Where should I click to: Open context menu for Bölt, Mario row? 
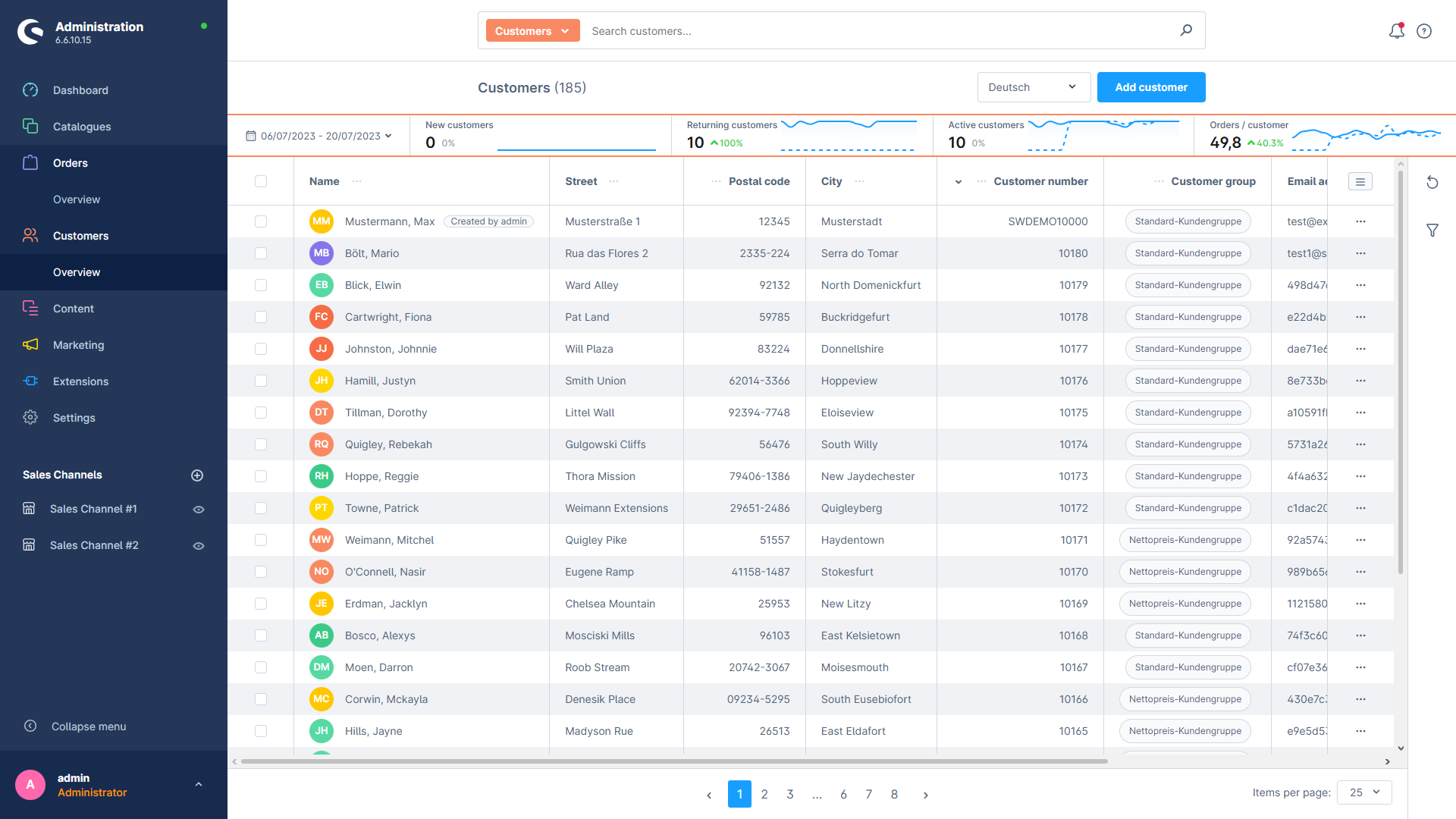click(1360, 253)
